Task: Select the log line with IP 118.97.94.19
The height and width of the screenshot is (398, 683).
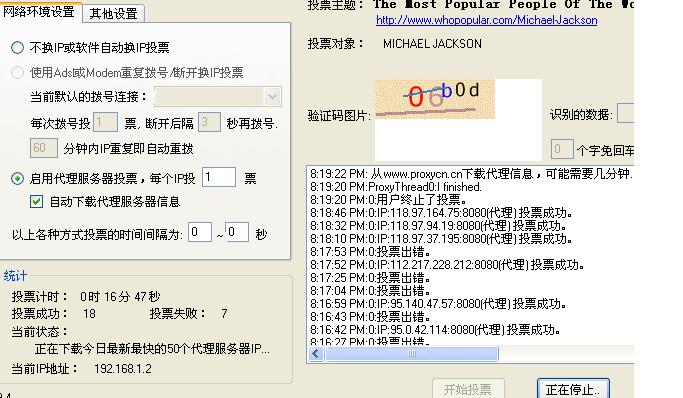Action: point(438,226)
